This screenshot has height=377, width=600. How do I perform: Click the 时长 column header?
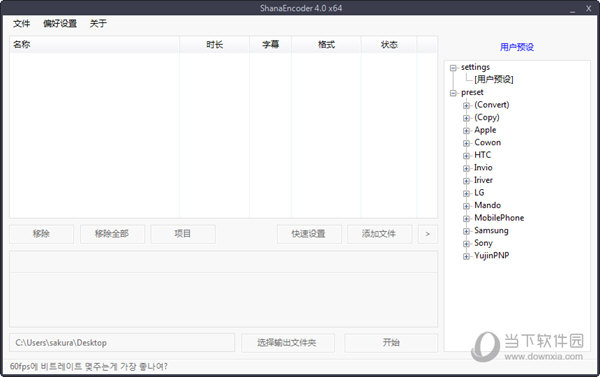(x=214, y=44)
